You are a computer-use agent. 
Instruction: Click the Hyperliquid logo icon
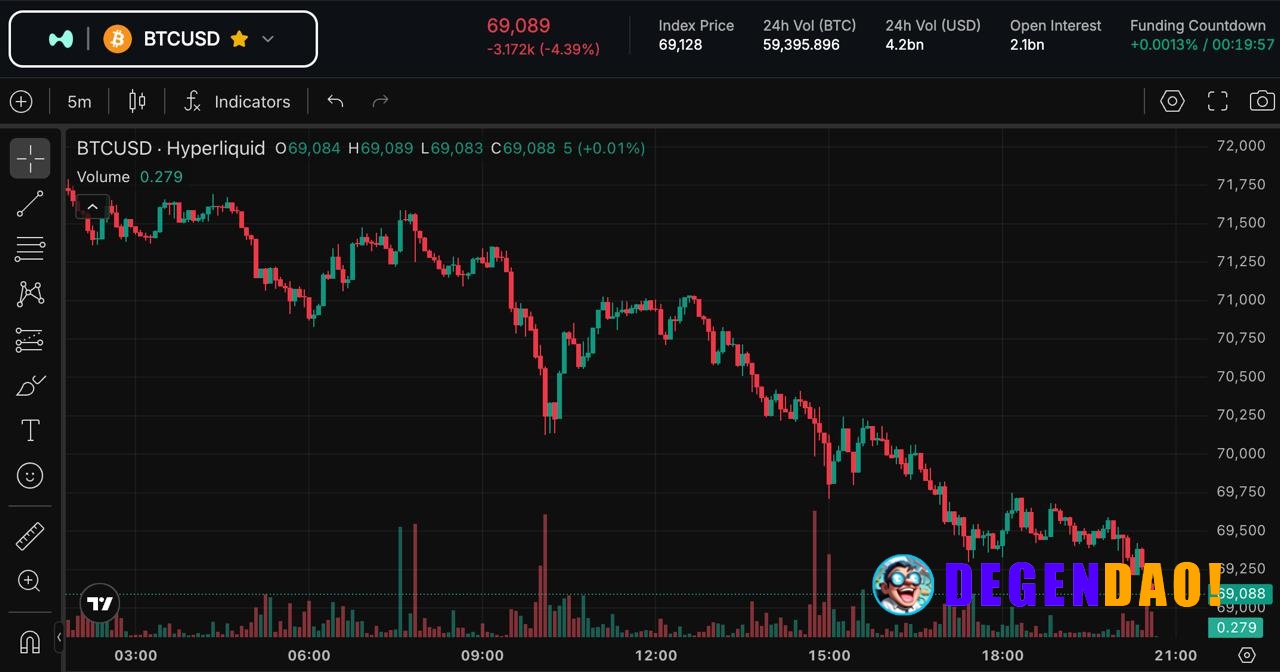point(61,39)
